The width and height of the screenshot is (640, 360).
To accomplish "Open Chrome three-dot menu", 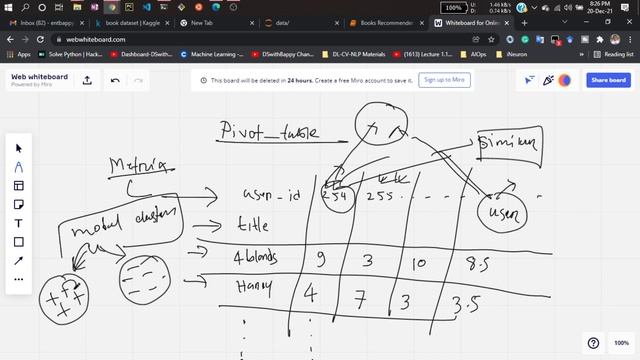I will point(631,40).
